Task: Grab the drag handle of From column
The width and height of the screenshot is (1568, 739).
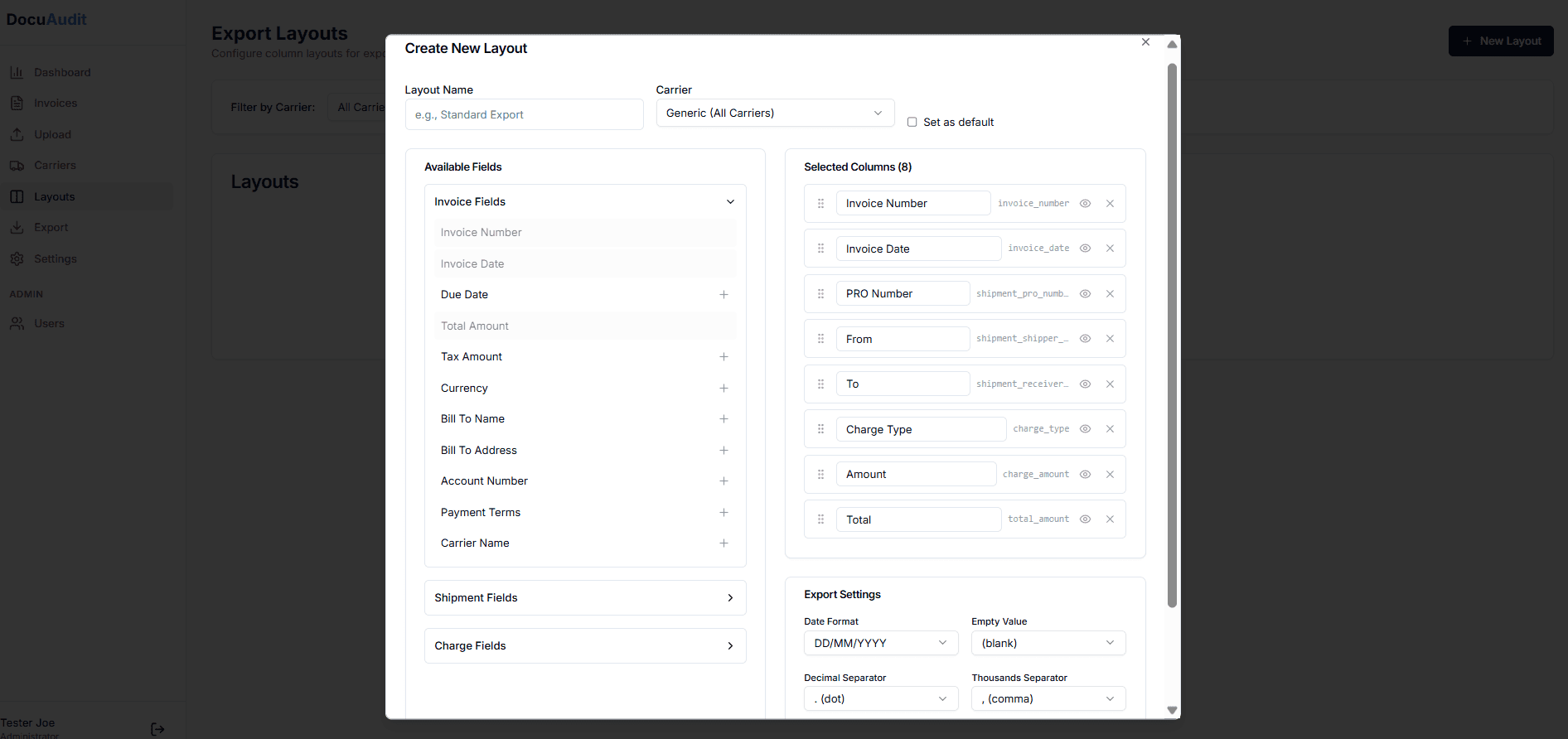Action: click(821, 339)
